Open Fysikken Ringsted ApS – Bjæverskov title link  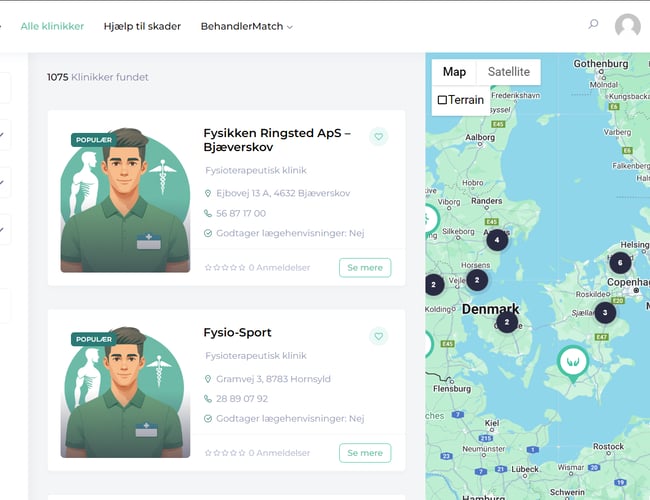point(277,140)
